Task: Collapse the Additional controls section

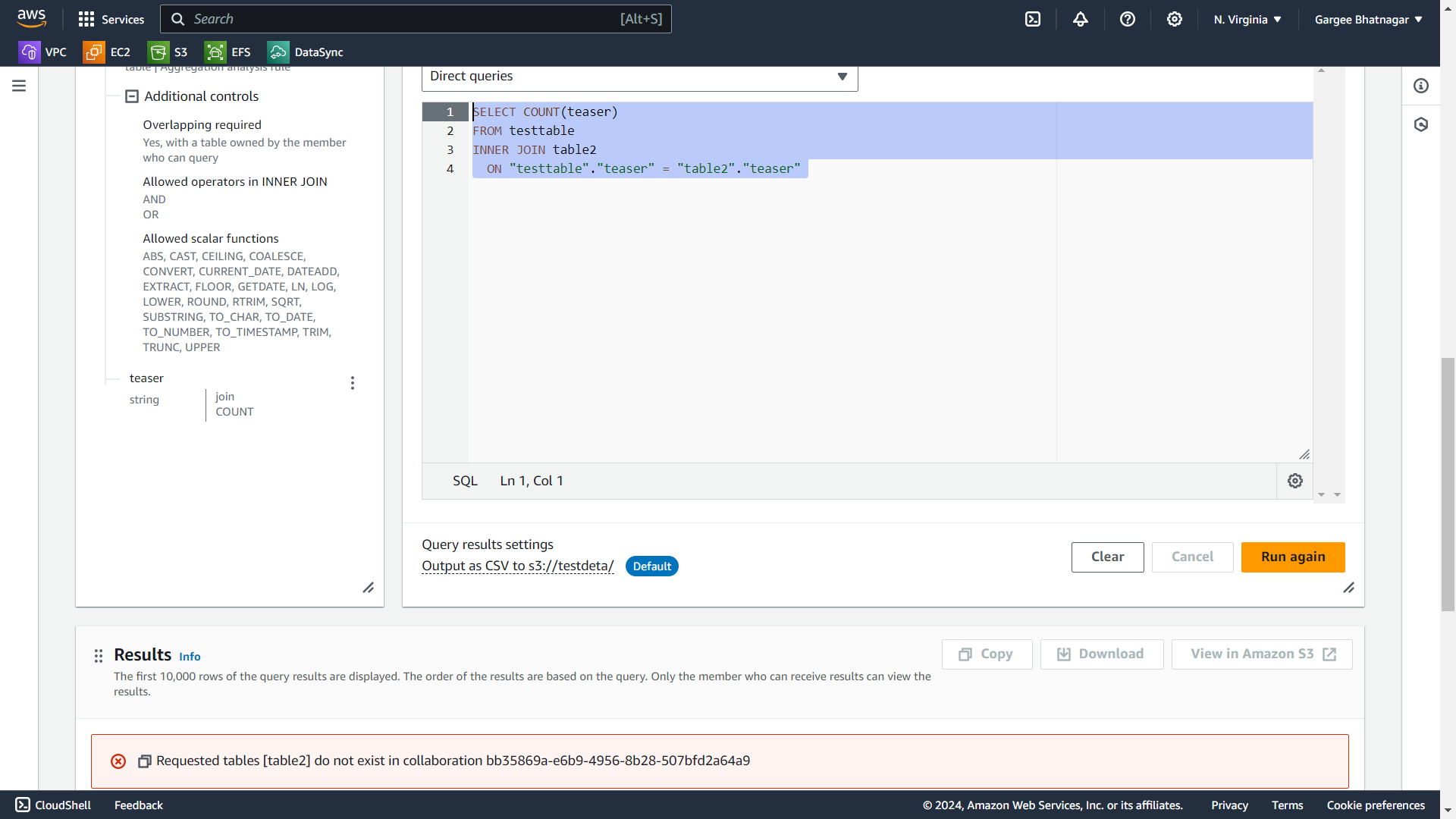Action: [132, 96]
